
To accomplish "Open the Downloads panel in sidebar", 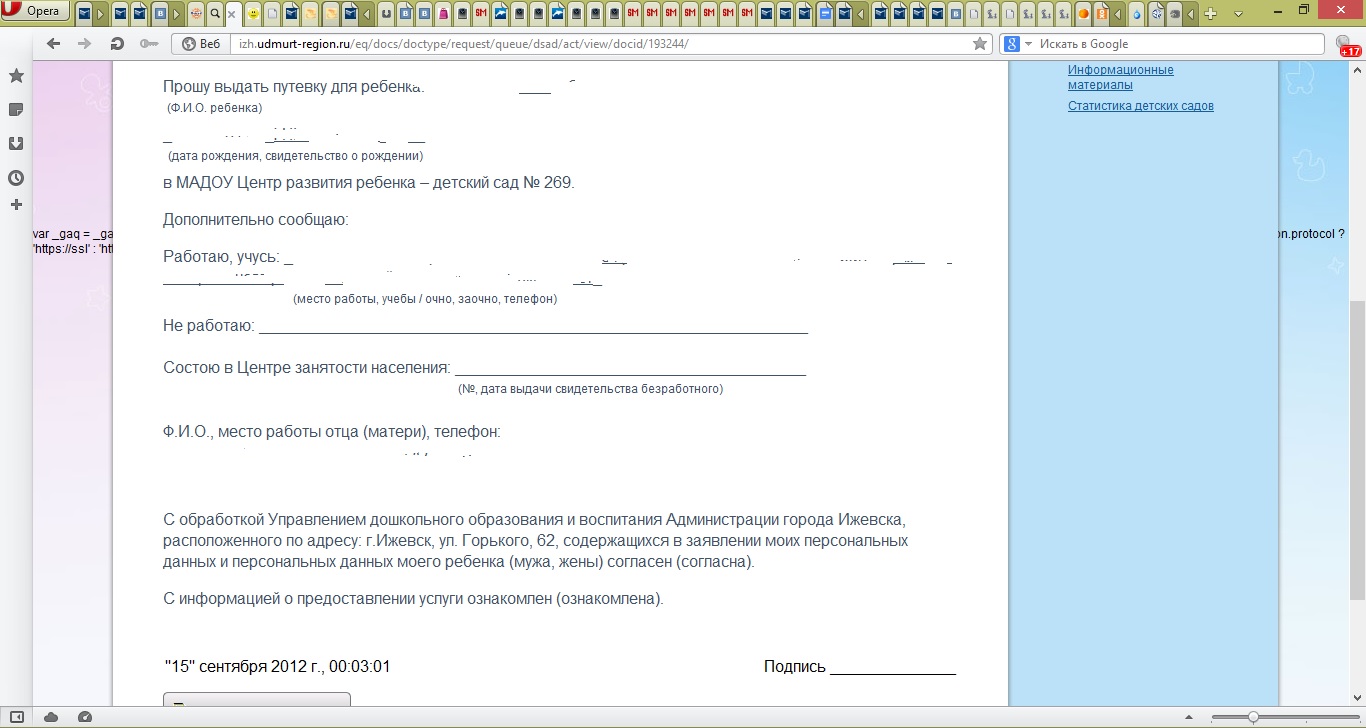I will (16, 143).
